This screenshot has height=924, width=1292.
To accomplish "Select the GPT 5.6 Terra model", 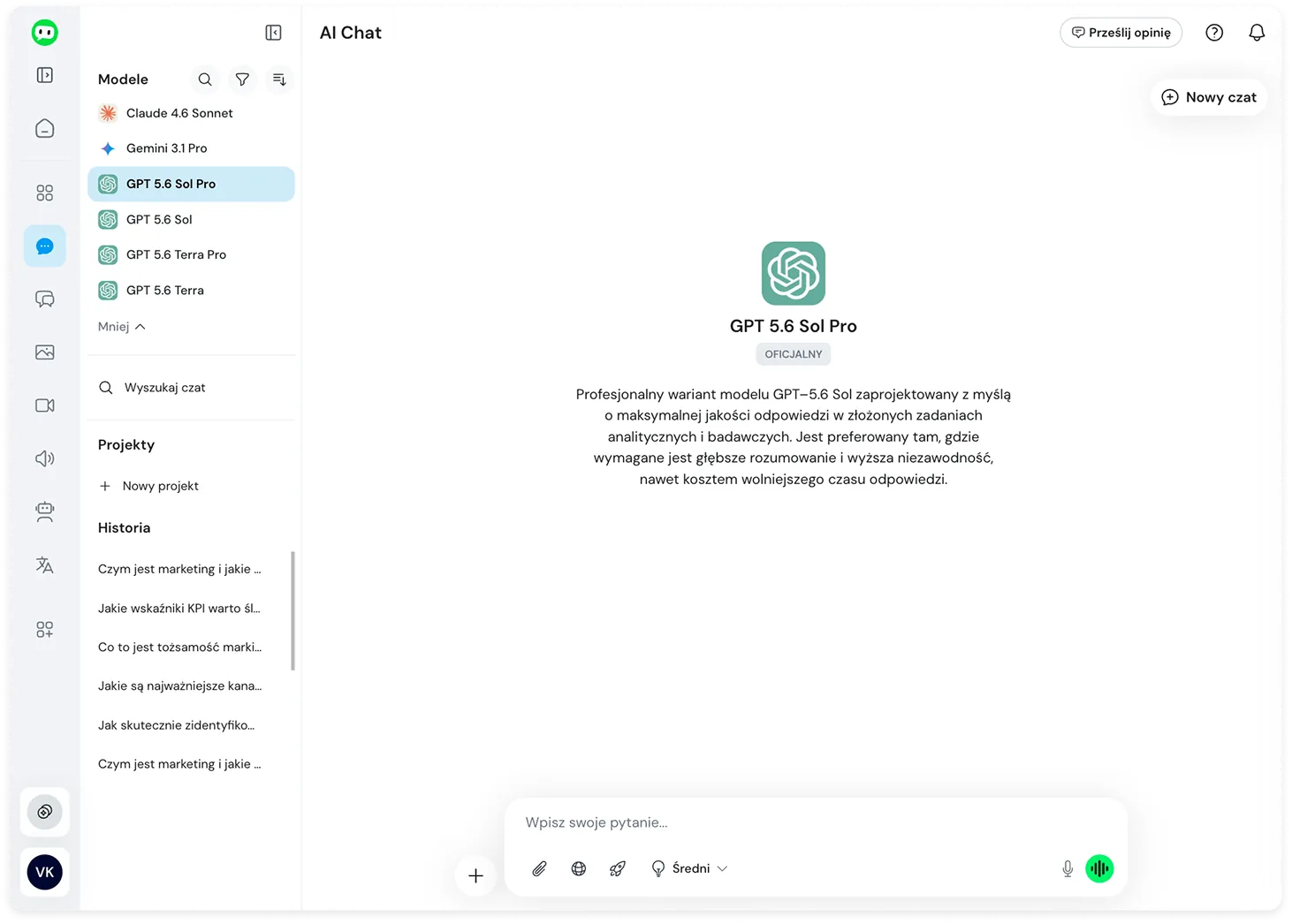I will click(x=191, y=290).
